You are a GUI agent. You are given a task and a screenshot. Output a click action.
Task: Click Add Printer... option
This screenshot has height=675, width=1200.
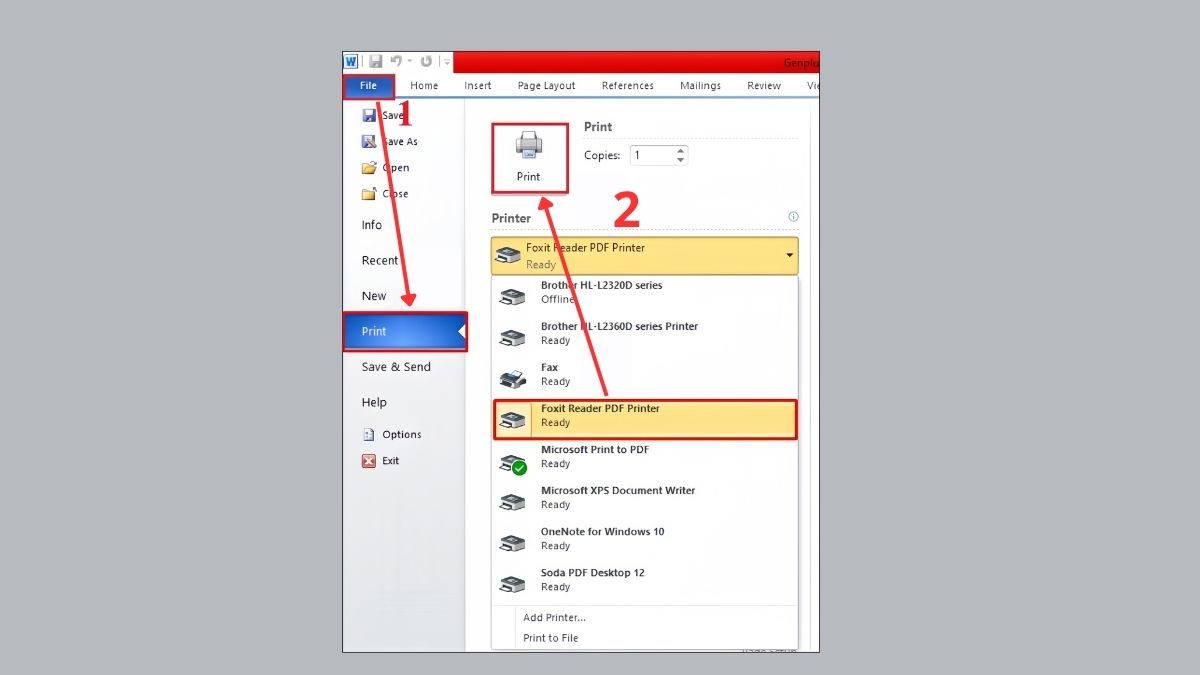[554, 617]
